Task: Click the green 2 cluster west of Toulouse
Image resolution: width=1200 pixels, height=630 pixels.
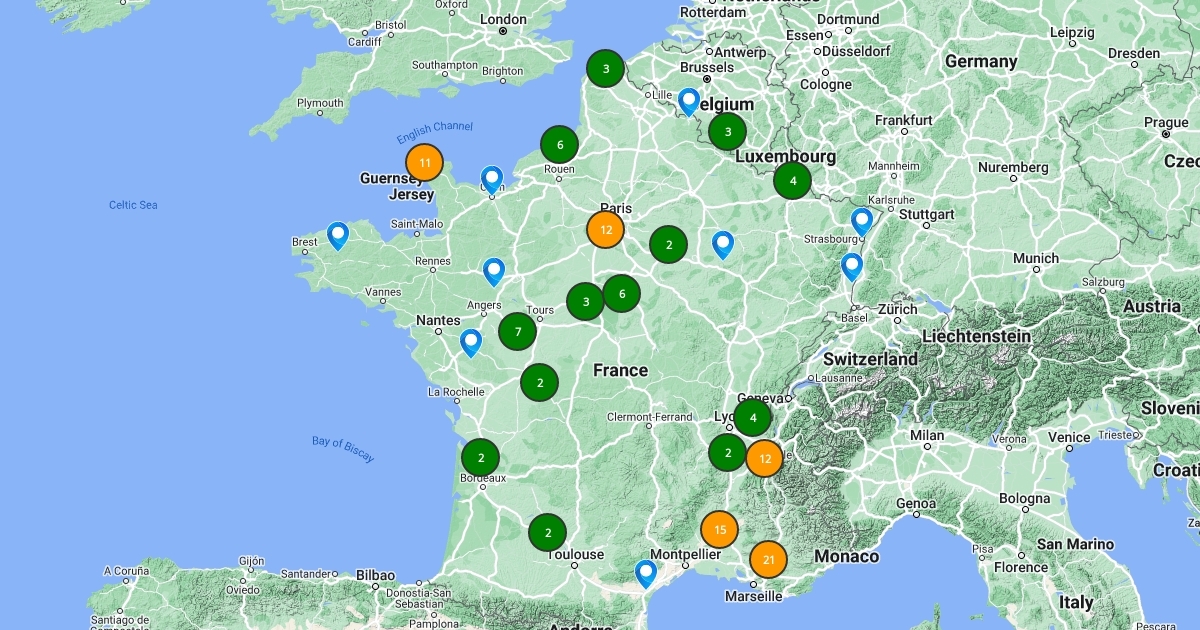Action: click(x=547, y=532)
